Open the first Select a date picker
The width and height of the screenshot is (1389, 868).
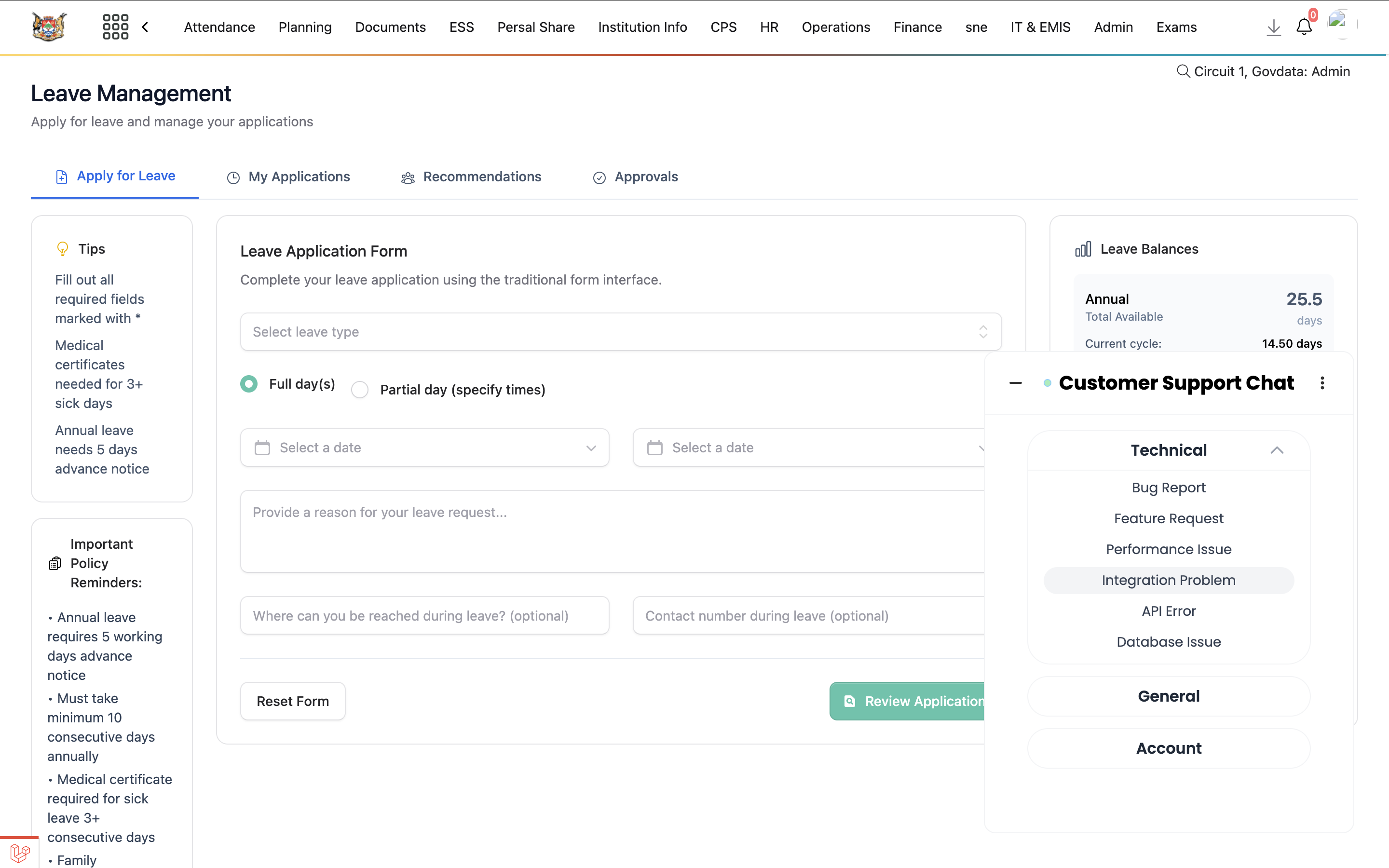click(424, 448)
